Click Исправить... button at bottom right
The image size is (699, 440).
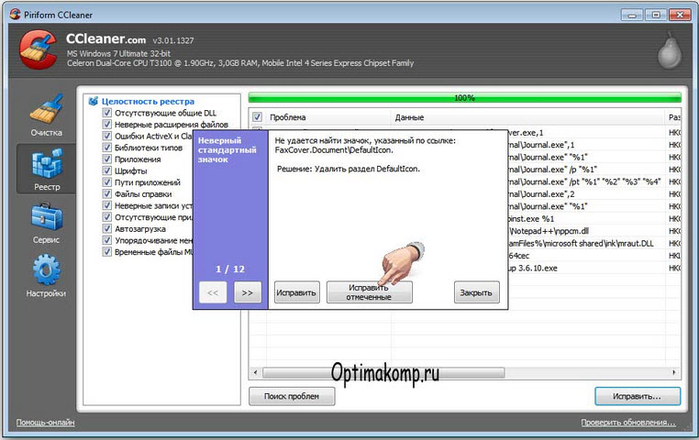[637, 396]
